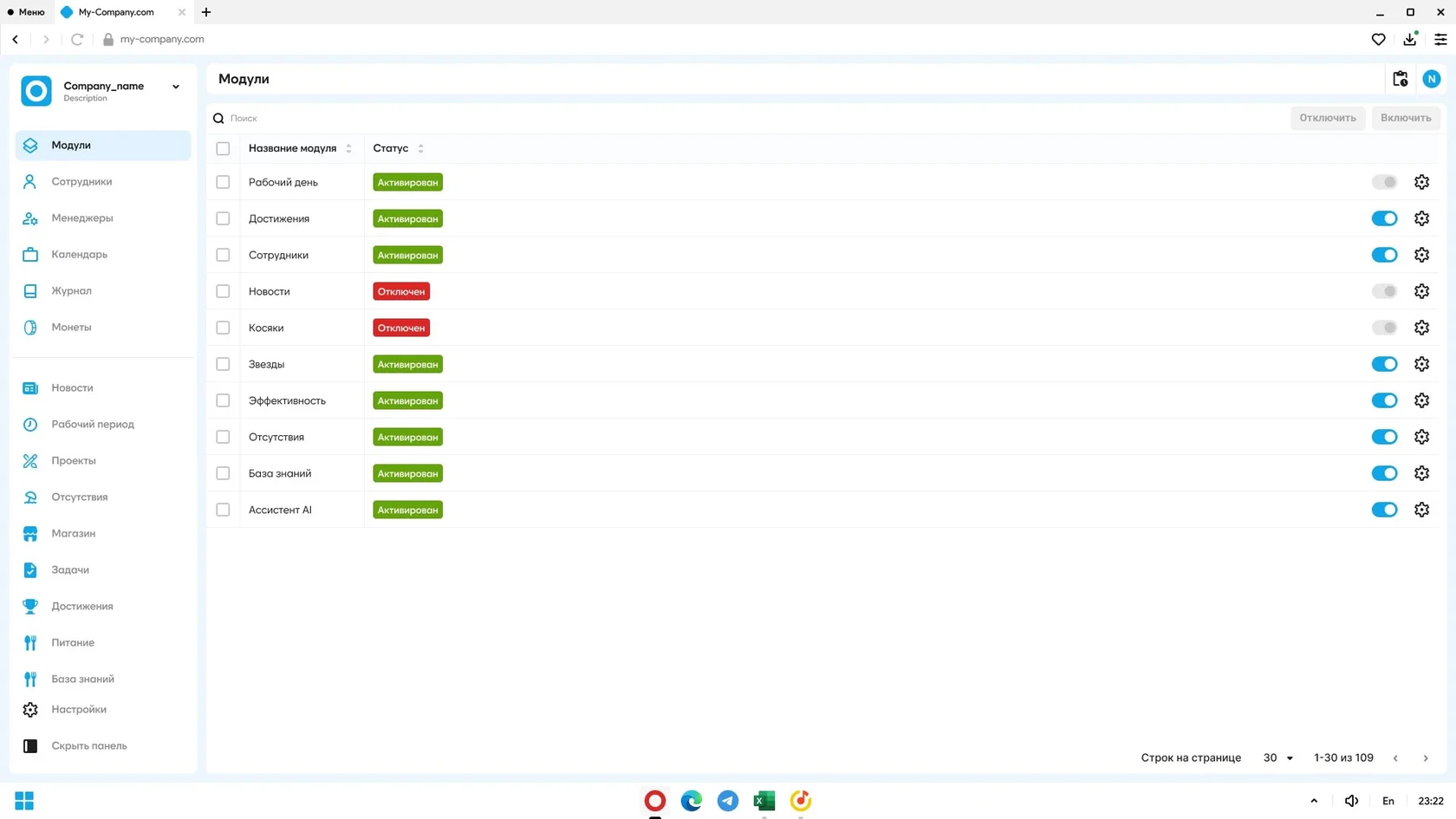Click the clipboard history icon in header
Image resolution: width=1456 pixels, height=819 pixels.
1400,79
